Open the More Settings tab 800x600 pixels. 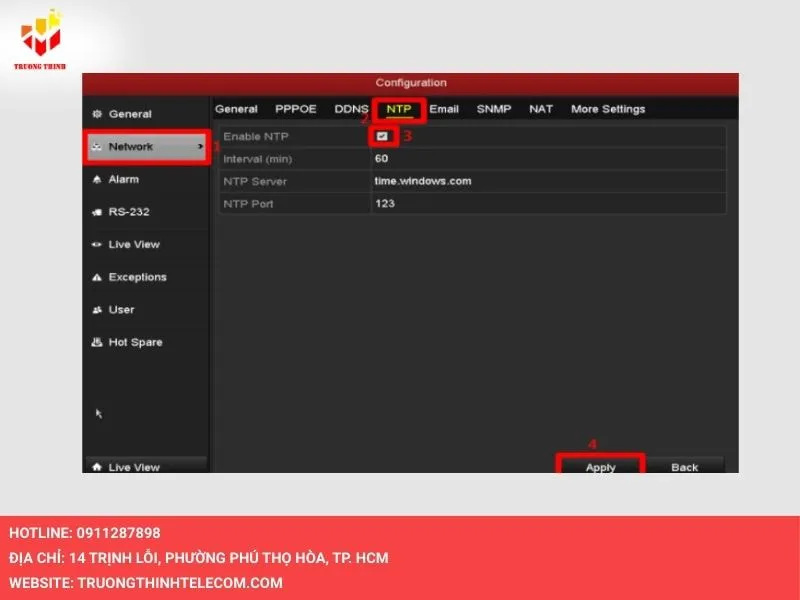click(x=608, y=109)
